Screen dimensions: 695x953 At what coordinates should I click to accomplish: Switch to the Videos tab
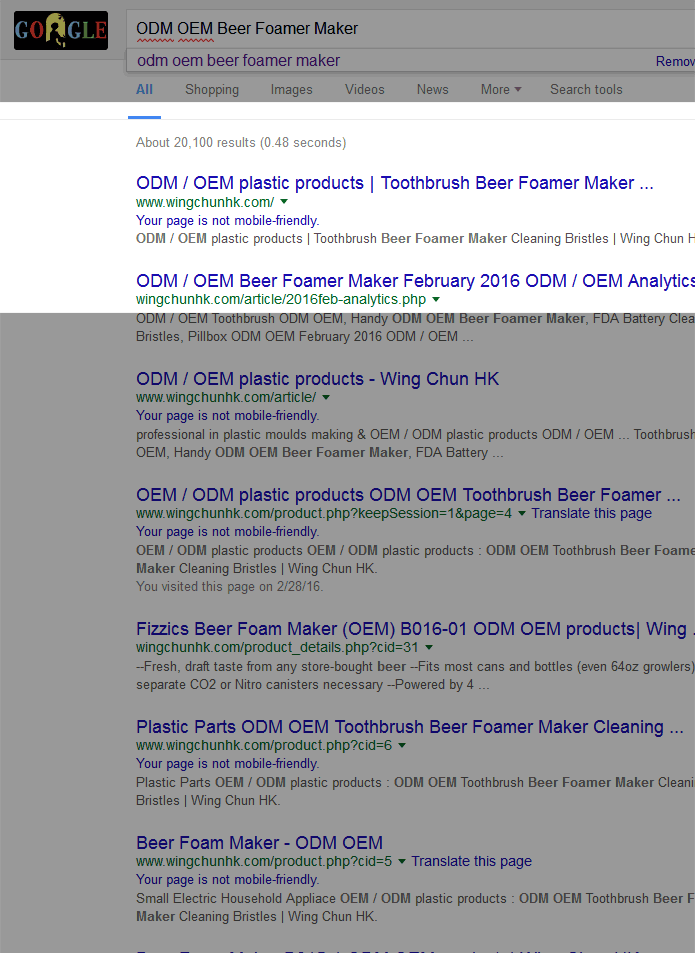[365, 89]
